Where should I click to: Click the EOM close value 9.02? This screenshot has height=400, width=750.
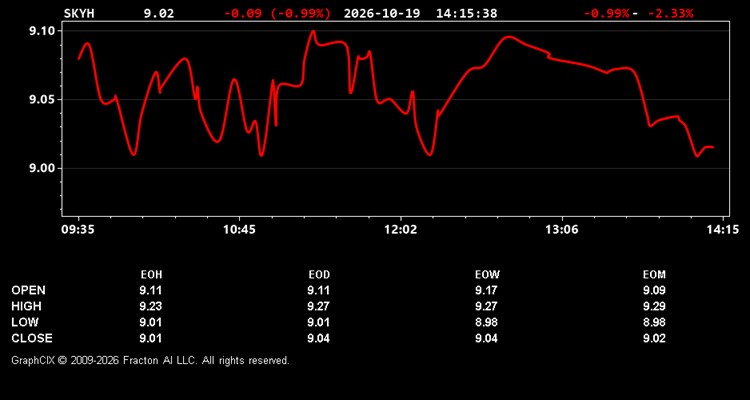tap(654, 338)
